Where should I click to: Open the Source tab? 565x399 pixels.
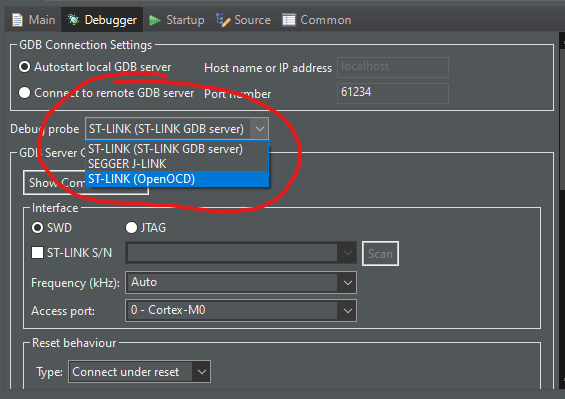point(243,20)
